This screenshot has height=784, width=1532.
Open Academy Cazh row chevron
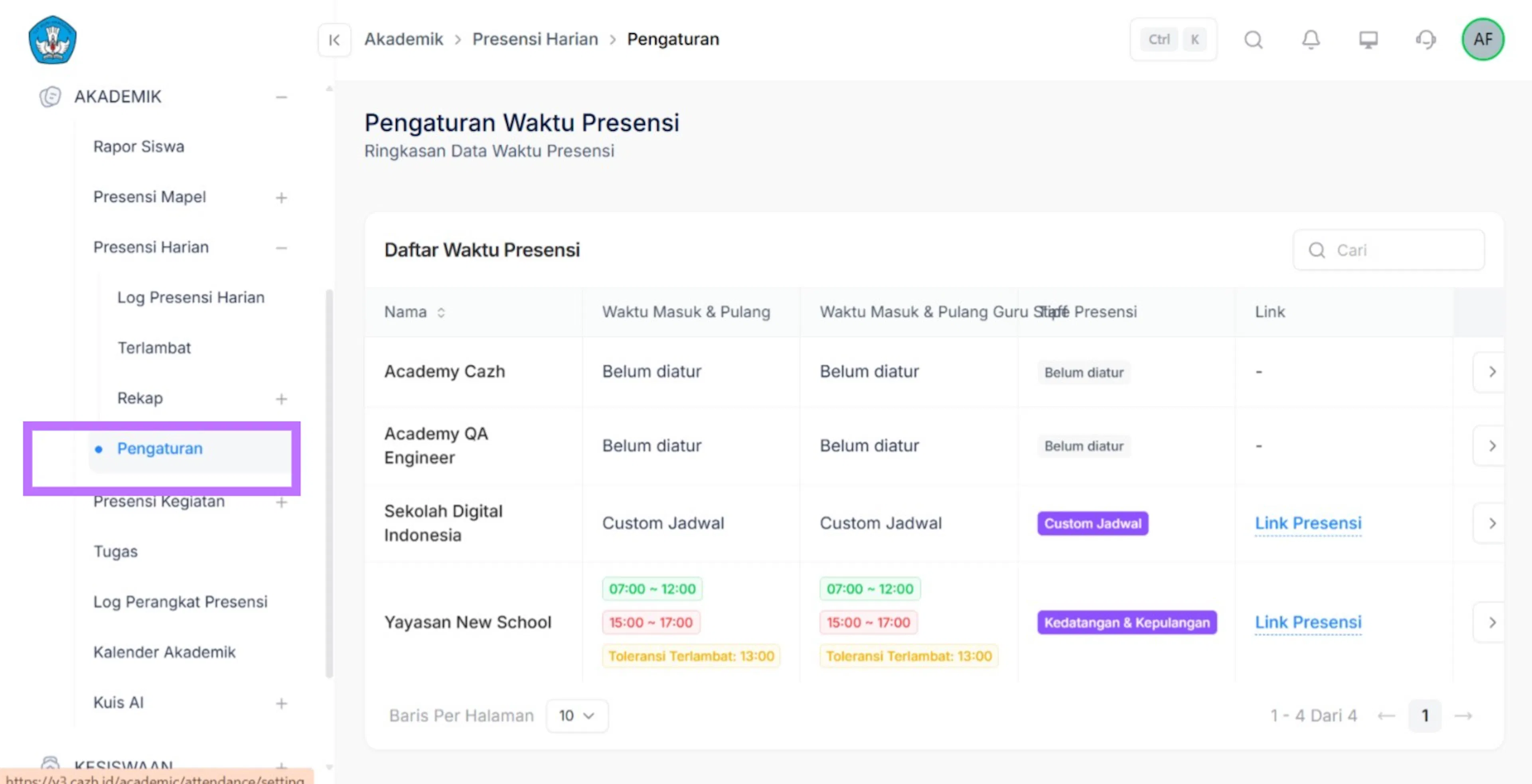[1492, 372]
